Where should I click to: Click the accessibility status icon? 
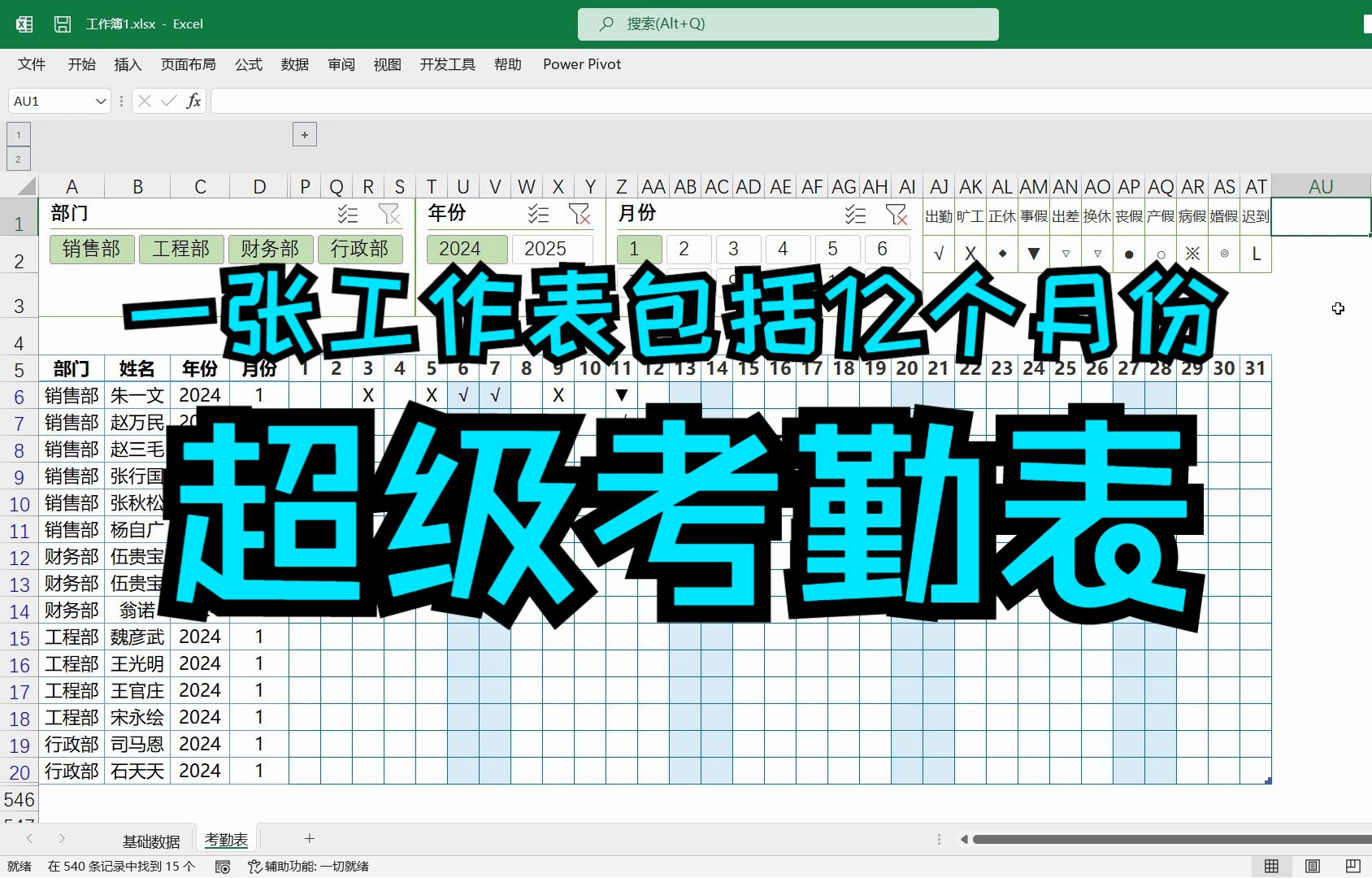tap(254, 867)
